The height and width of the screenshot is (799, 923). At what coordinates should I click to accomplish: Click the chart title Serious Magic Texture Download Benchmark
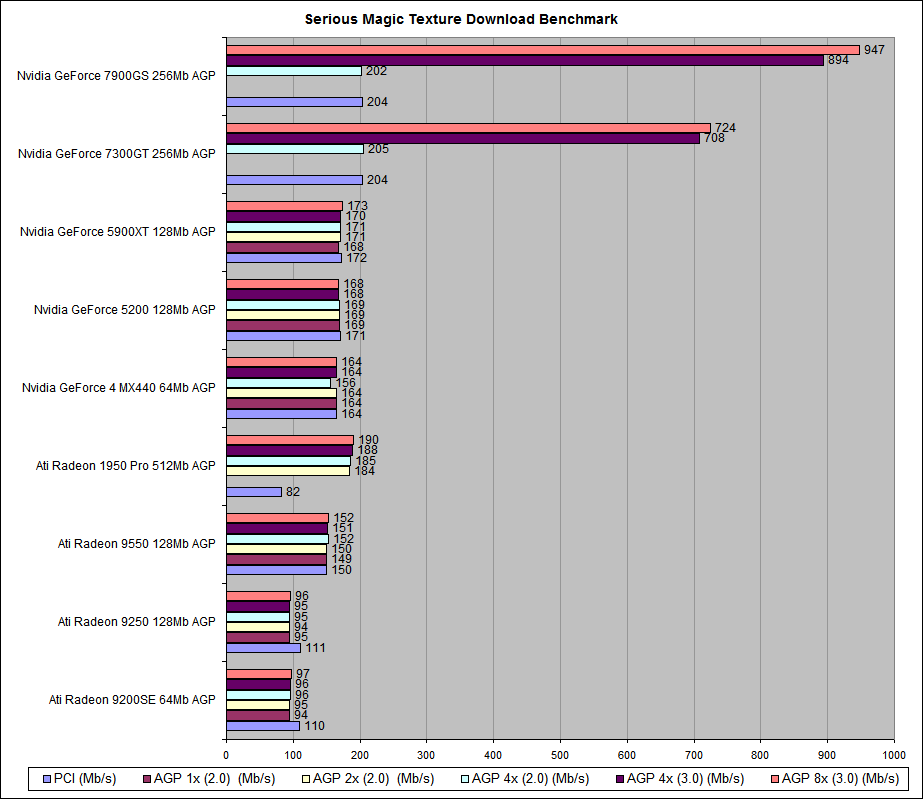pos(461,19)
